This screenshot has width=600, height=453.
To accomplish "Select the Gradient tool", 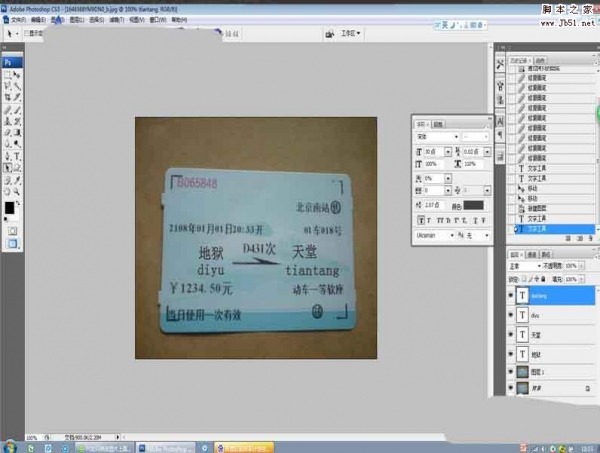I will (17, 133).
